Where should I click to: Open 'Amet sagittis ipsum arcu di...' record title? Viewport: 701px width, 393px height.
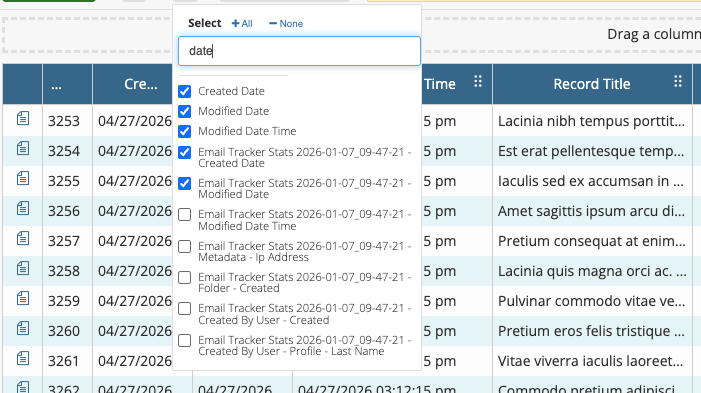coord(591,211)
